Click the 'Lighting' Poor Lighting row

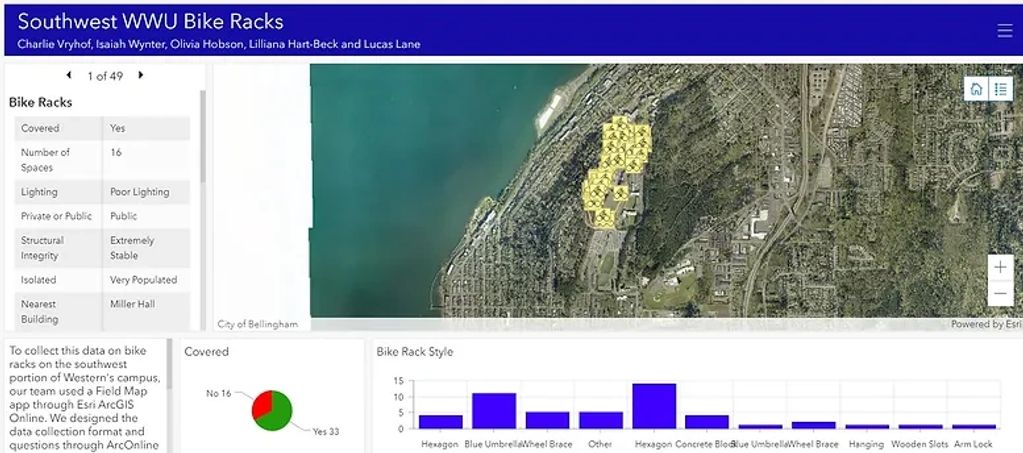click(102, 192)
